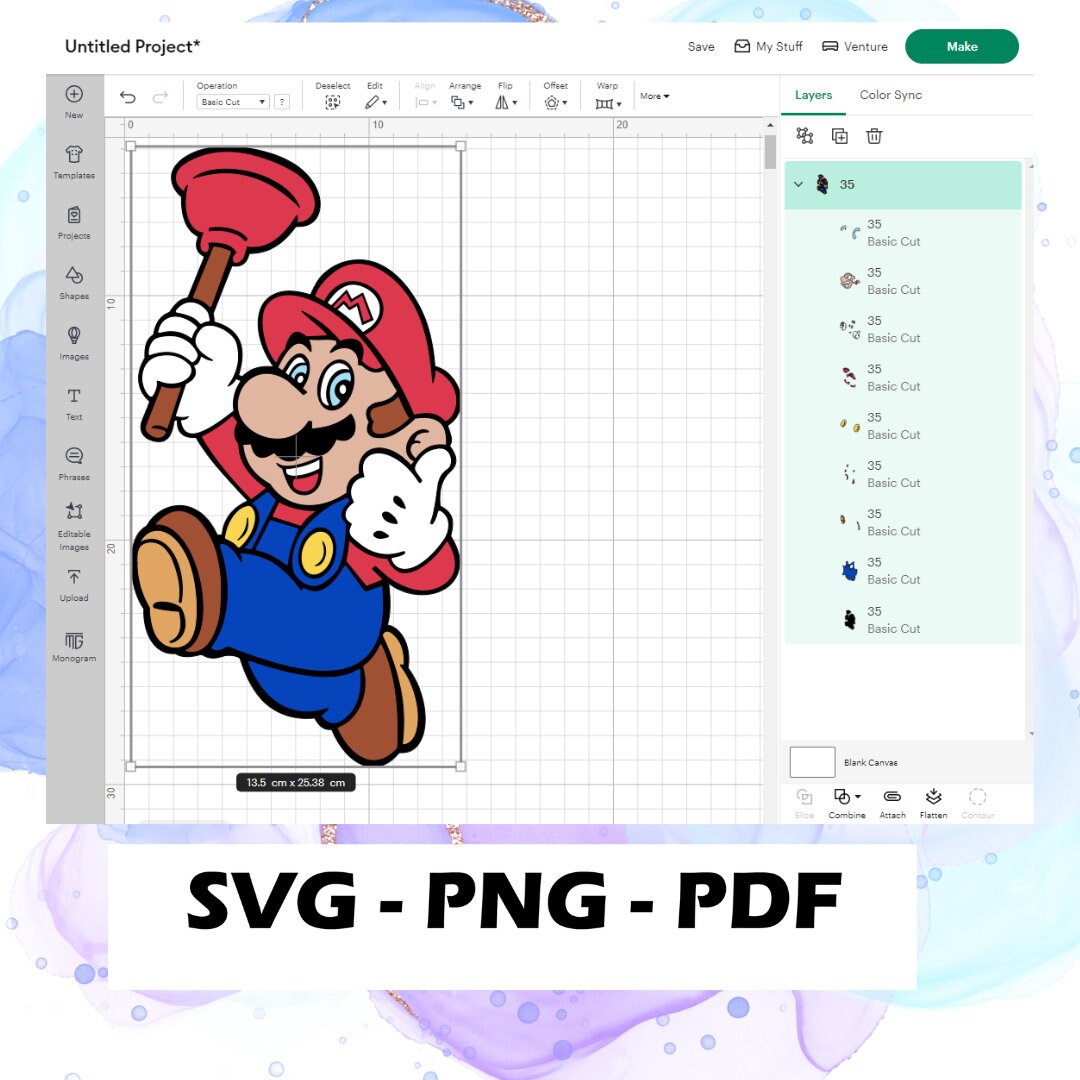The image size is (1080, 1080).
Task: Delete layer using the trash icon
Action: 874,136
